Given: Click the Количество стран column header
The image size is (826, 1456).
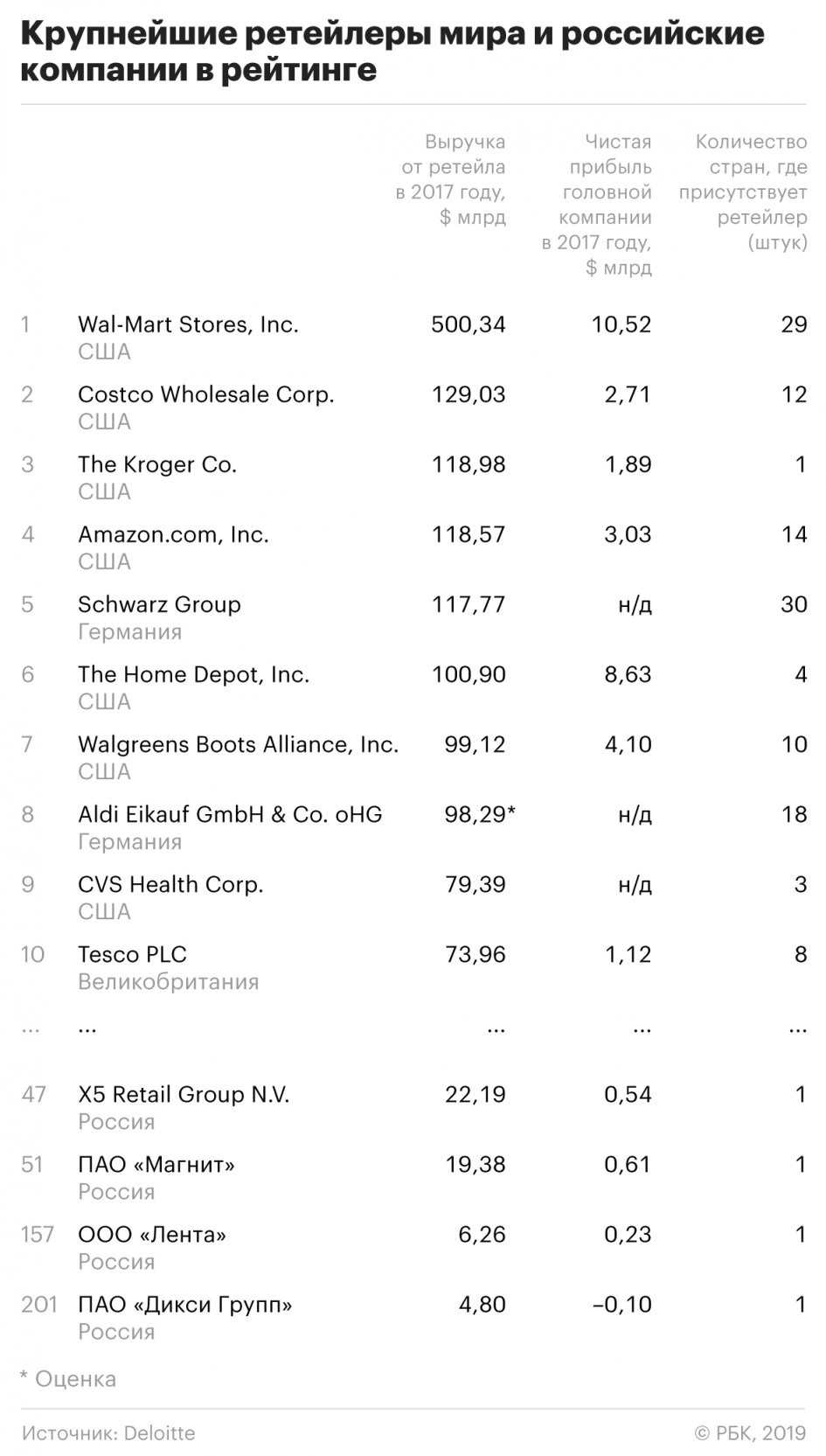Looking at the screenshot, I should (x=743, y=192).
